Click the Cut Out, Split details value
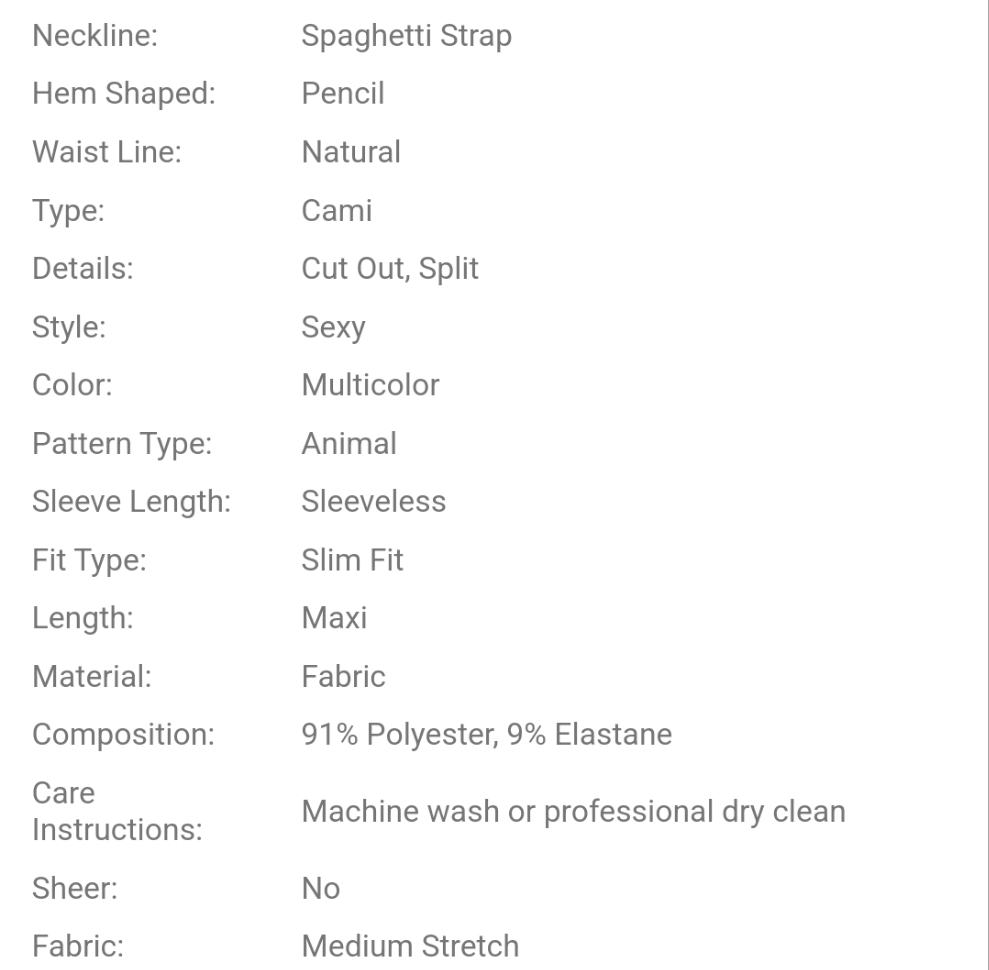Screen dimensions: 989x970 390,269
